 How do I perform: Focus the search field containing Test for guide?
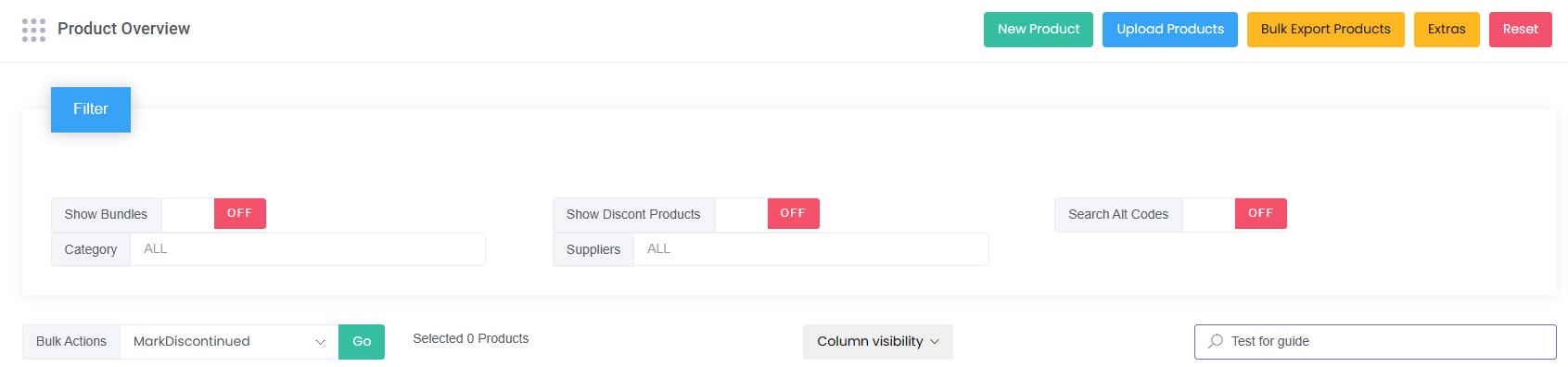(x=1375, y=342)
